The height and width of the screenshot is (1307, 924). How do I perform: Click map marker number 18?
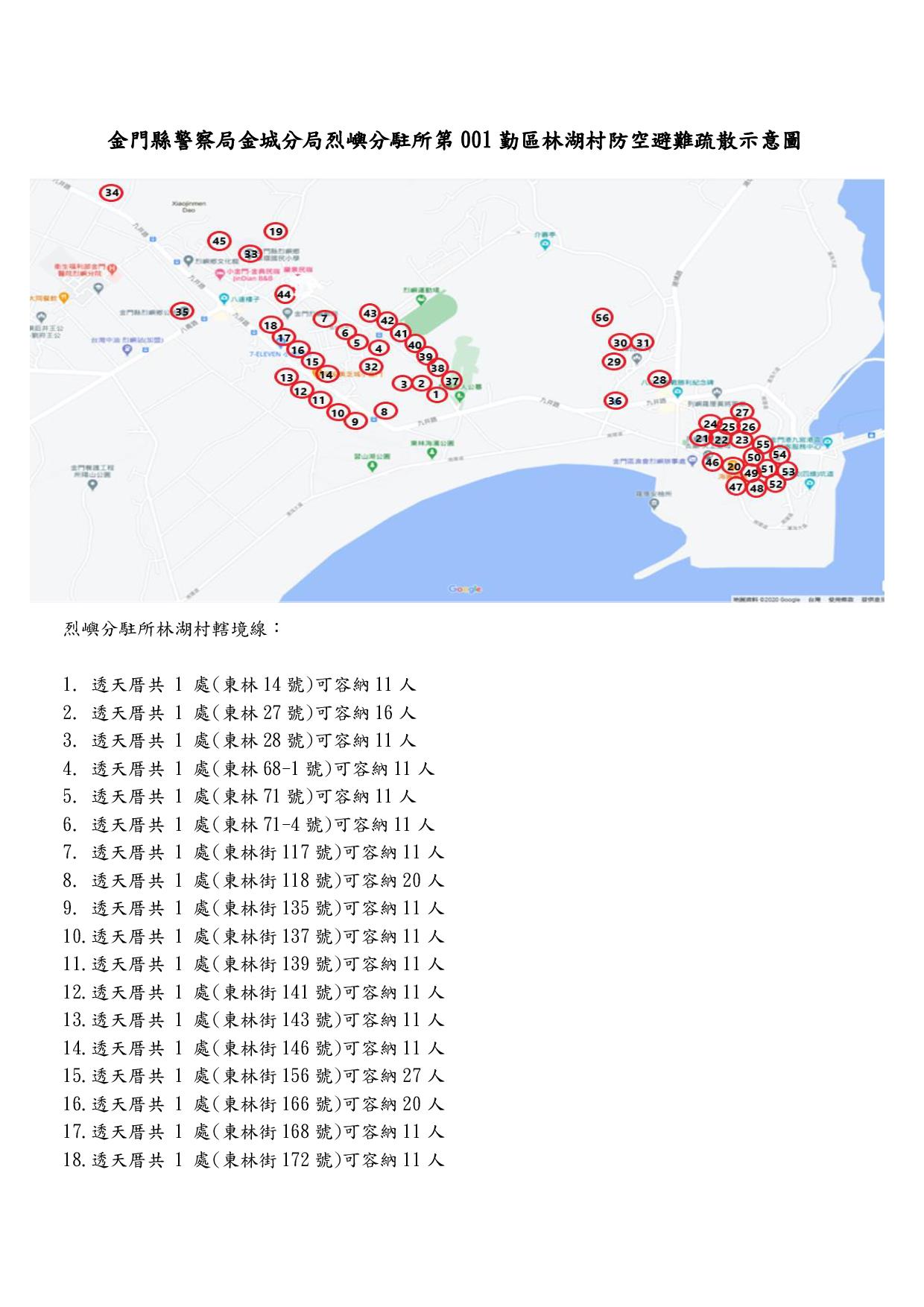(x=270, y=325)
